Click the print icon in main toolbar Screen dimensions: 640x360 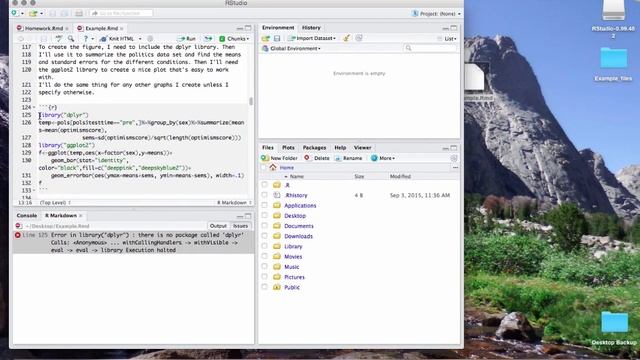pyautogui.click(x=79, y=13)
